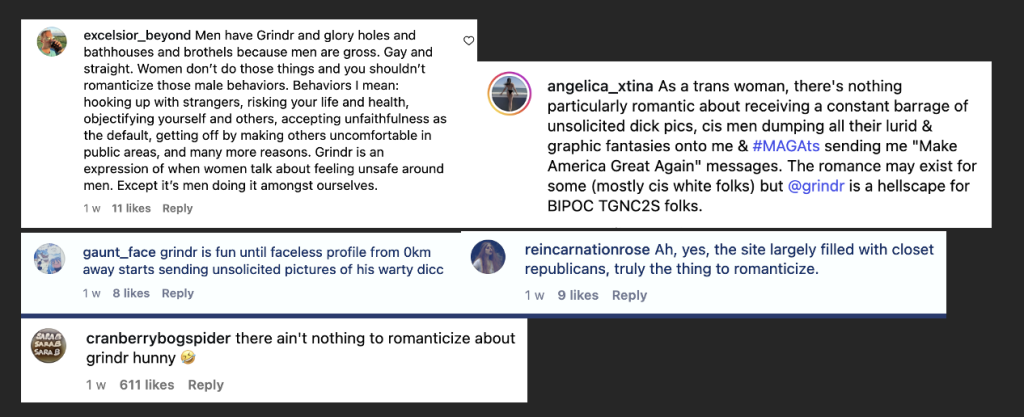The width and height of the screenshot is (1024, 417).
Task: Open the gaunt_face username link
Action: [x=119, y=251]
